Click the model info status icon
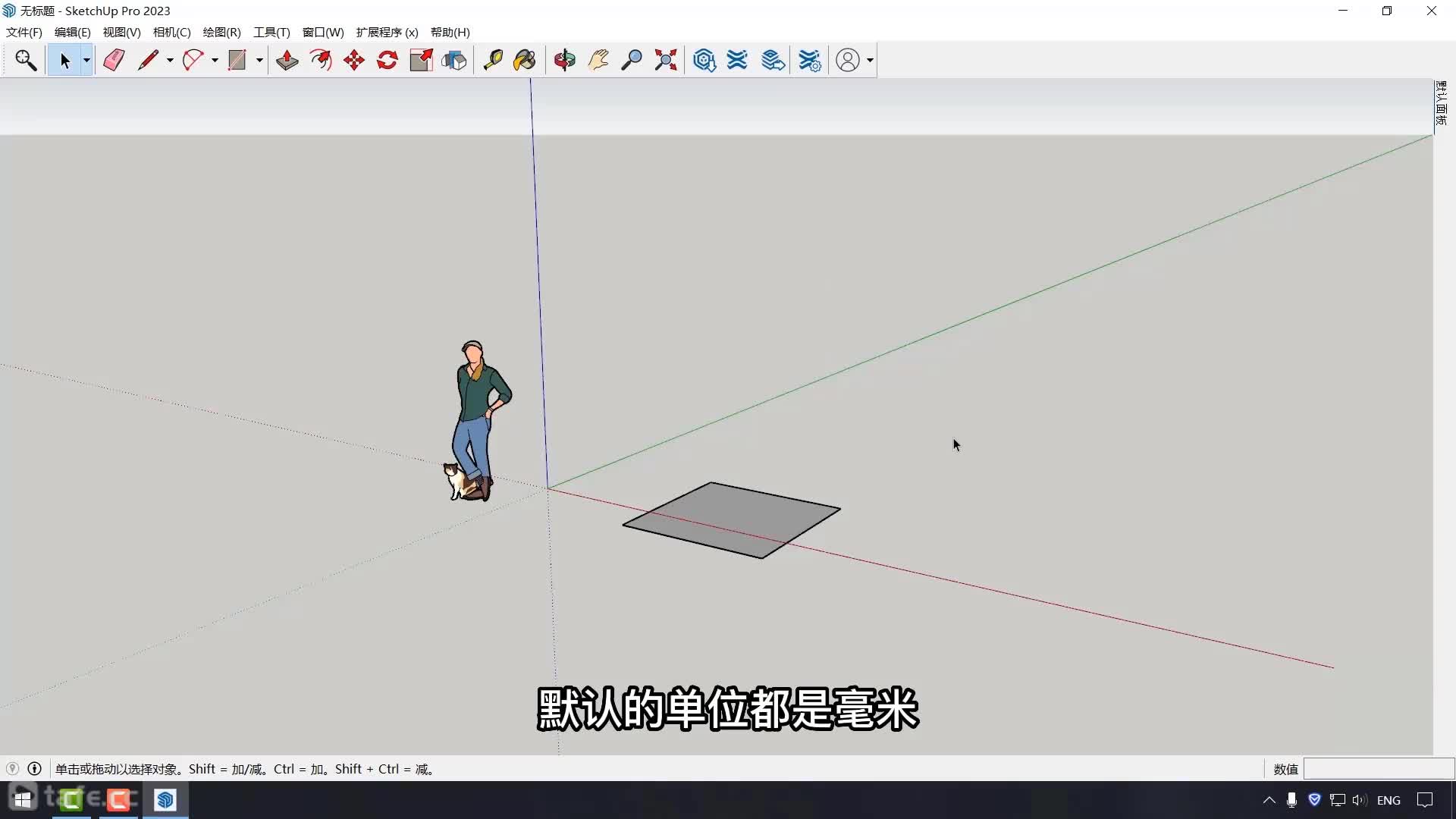The height and width of the screenshot is (819, 1456). click(34, 769)
